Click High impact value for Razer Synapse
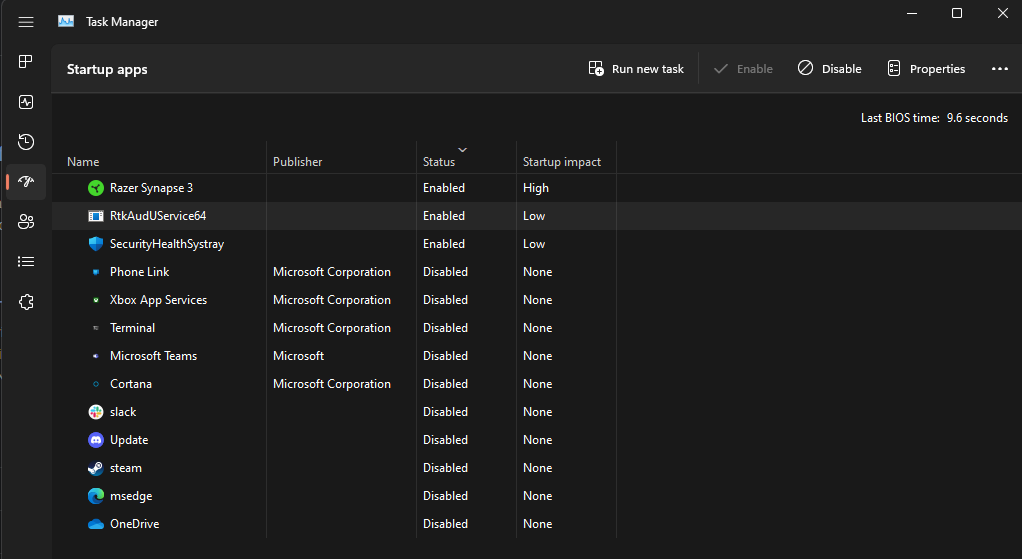This screenshot has height=559, width=1022. [x=536, y=188]
